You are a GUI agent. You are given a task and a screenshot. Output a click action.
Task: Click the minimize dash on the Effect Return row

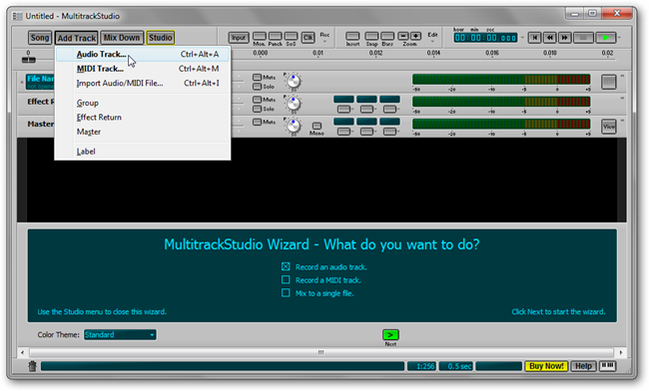coord(622,98)
